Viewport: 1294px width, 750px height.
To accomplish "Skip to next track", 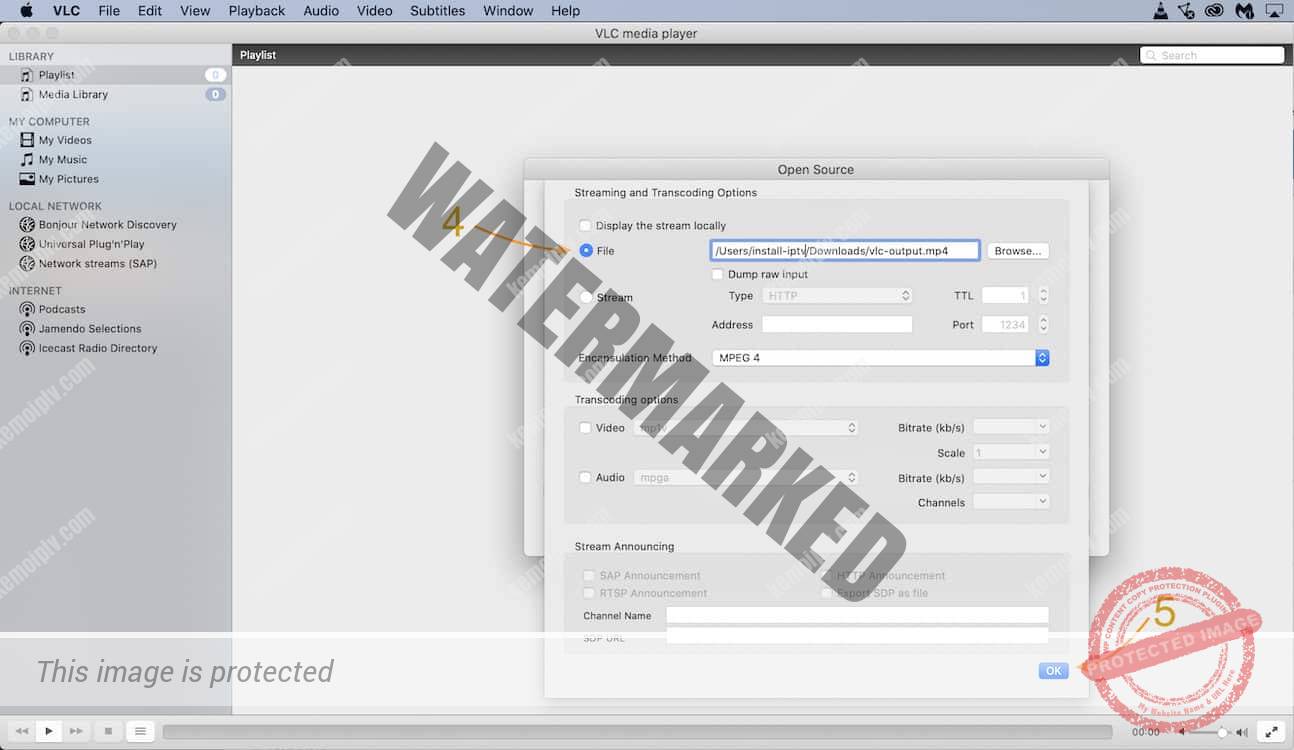I will coord(76,732).
